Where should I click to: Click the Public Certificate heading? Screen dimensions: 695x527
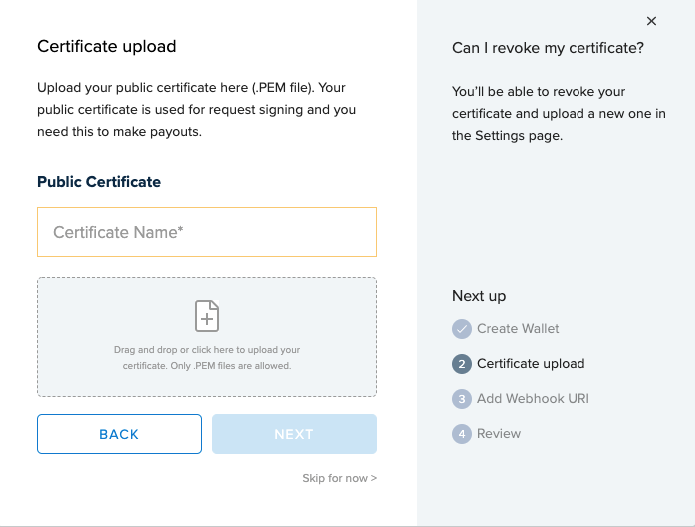(99, 182)
